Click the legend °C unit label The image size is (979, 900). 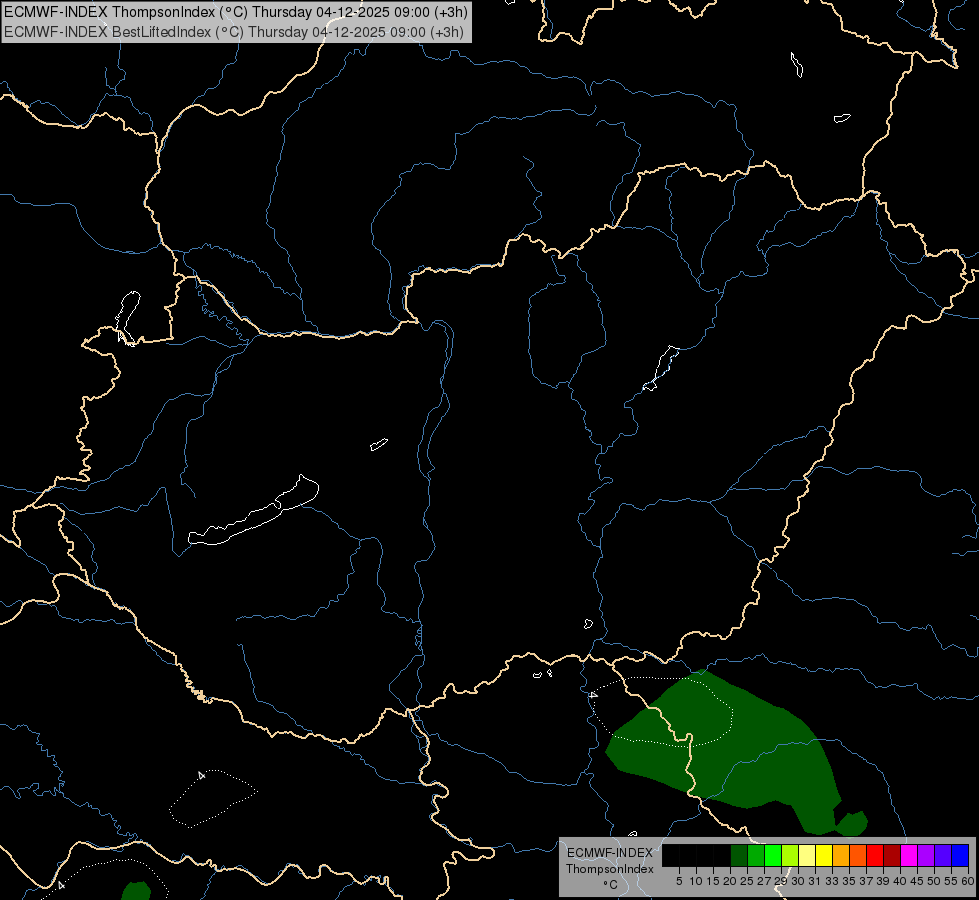click(x=610, y=885)
